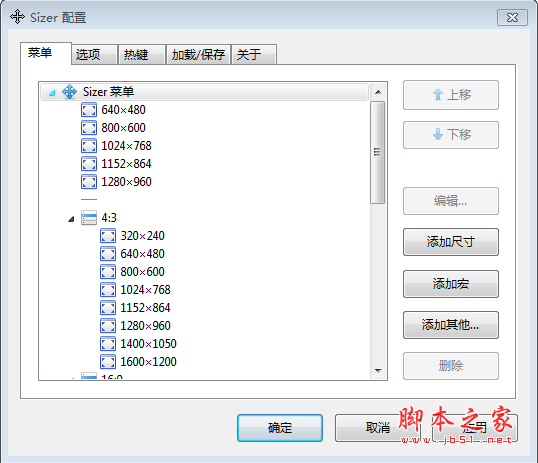Select the top-level 1024×768 text

tap(126, 146)
